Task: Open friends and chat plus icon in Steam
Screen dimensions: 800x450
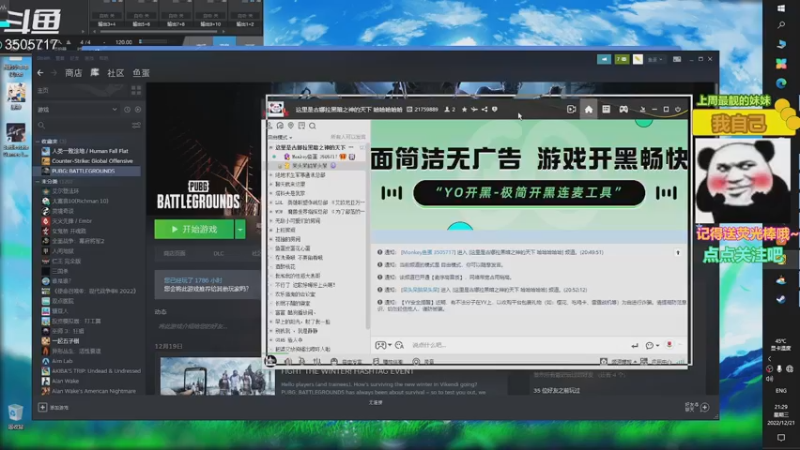Action: coord(705,407)
